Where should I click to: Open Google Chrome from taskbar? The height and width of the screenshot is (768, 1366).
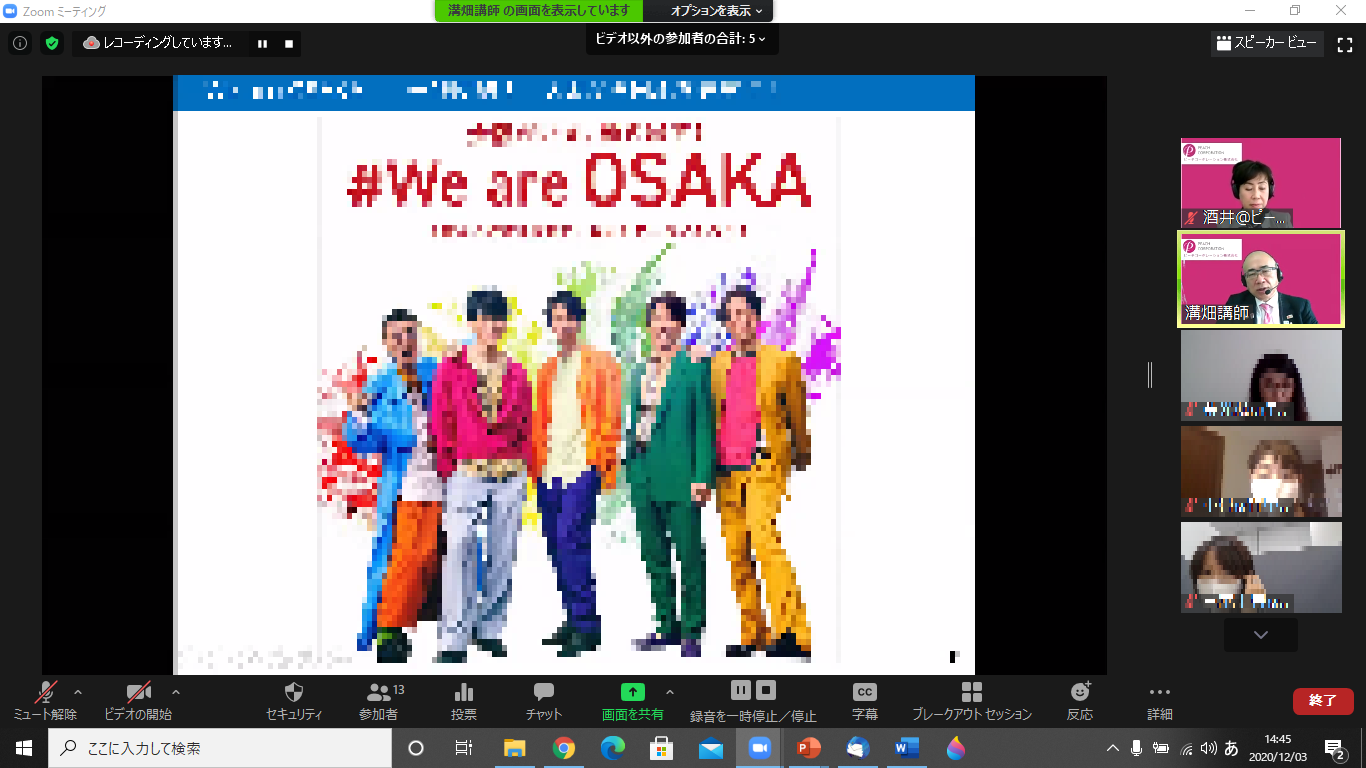pyautogui.click(x=563, y=748)
